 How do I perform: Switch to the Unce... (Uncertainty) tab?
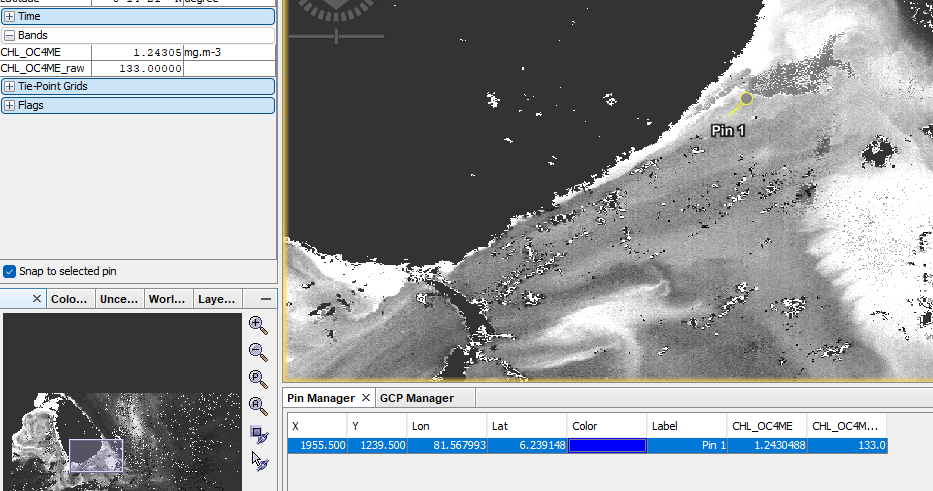coord(120,299)
